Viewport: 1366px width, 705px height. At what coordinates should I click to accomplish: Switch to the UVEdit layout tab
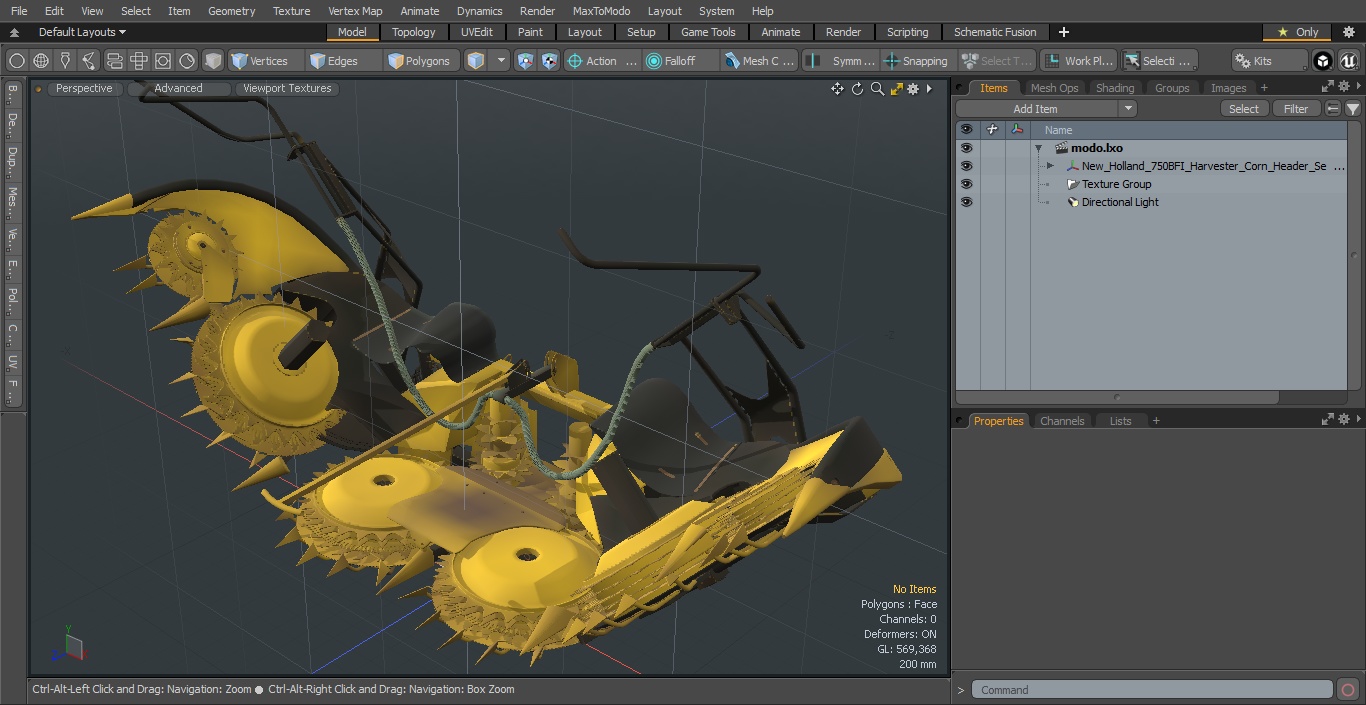(x=477, y=32)
